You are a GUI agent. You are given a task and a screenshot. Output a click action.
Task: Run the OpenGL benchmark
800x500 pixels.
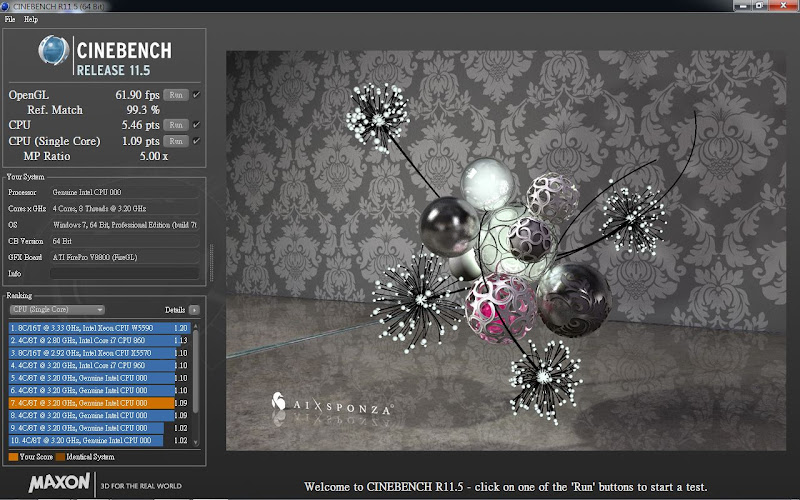pos(176,95)
